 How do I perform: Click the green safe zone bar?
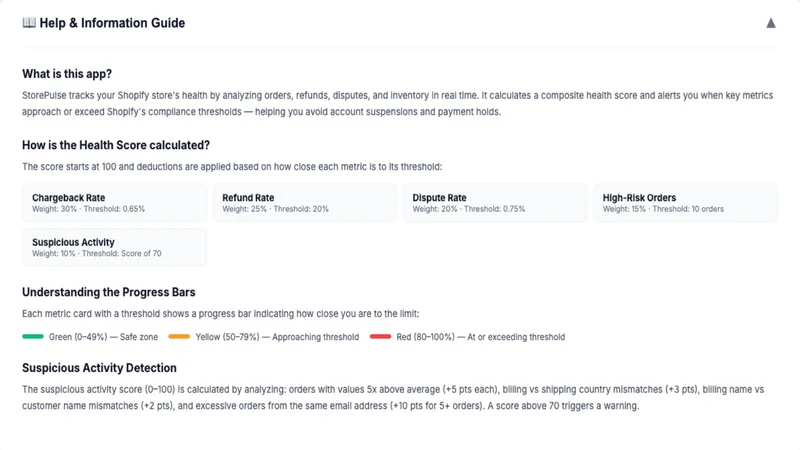tap(33, 337)
